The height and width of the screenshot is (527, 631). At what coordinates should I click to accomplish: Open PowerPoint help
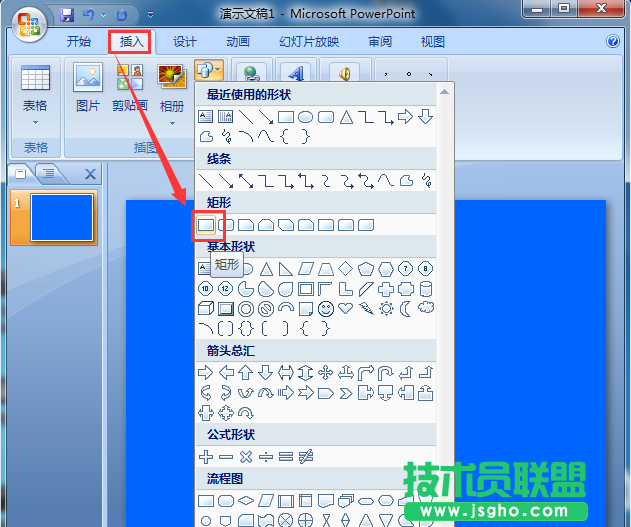point(613,41)
